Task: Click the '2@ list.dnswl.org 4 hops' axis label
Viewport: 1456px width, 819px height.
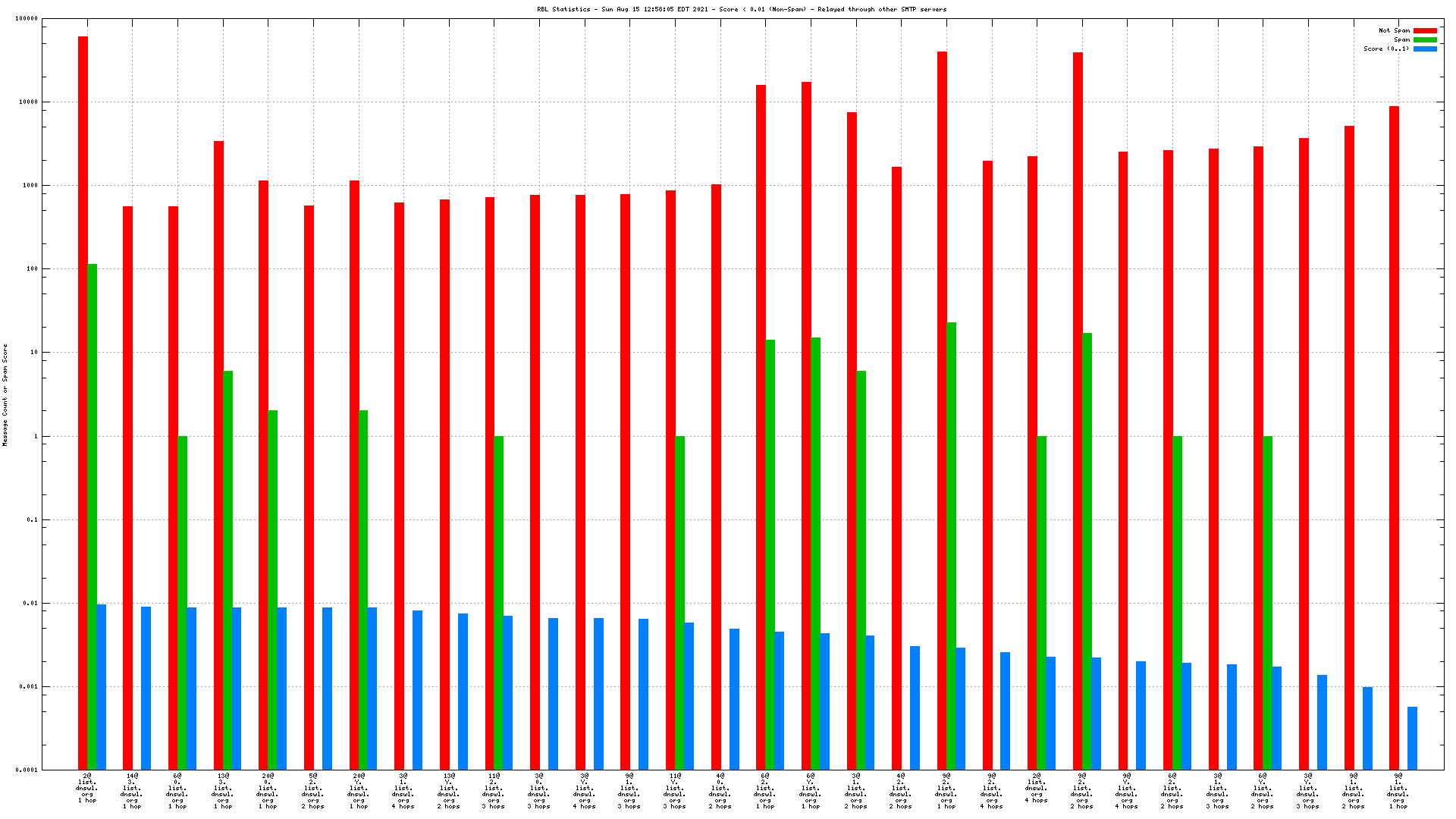Action: coord(1037,788)
